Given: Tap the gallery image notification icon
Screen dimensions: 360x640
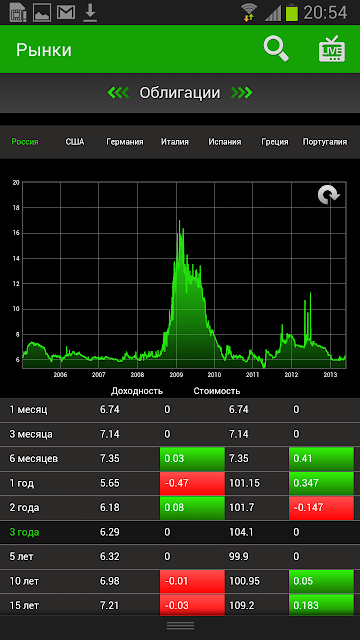Looking at the screenshot, I should [42, 12].
